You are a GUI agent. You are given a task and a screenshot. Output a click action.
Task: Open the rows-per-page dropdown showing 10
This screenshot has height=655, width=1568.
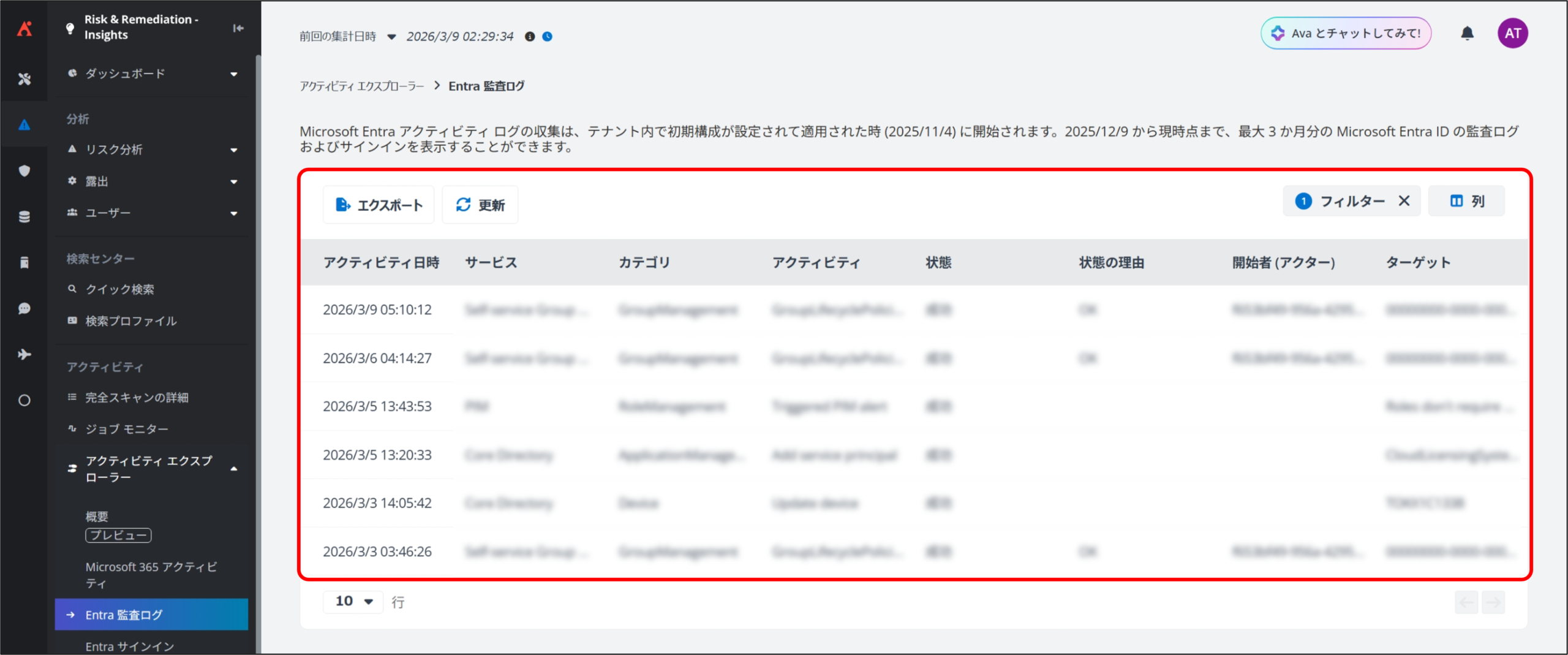coord(353,602)
